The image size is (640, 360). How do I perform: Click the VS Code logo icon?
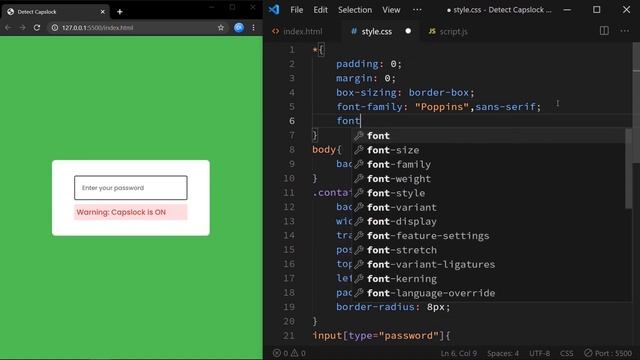click(x=274, y=10)
